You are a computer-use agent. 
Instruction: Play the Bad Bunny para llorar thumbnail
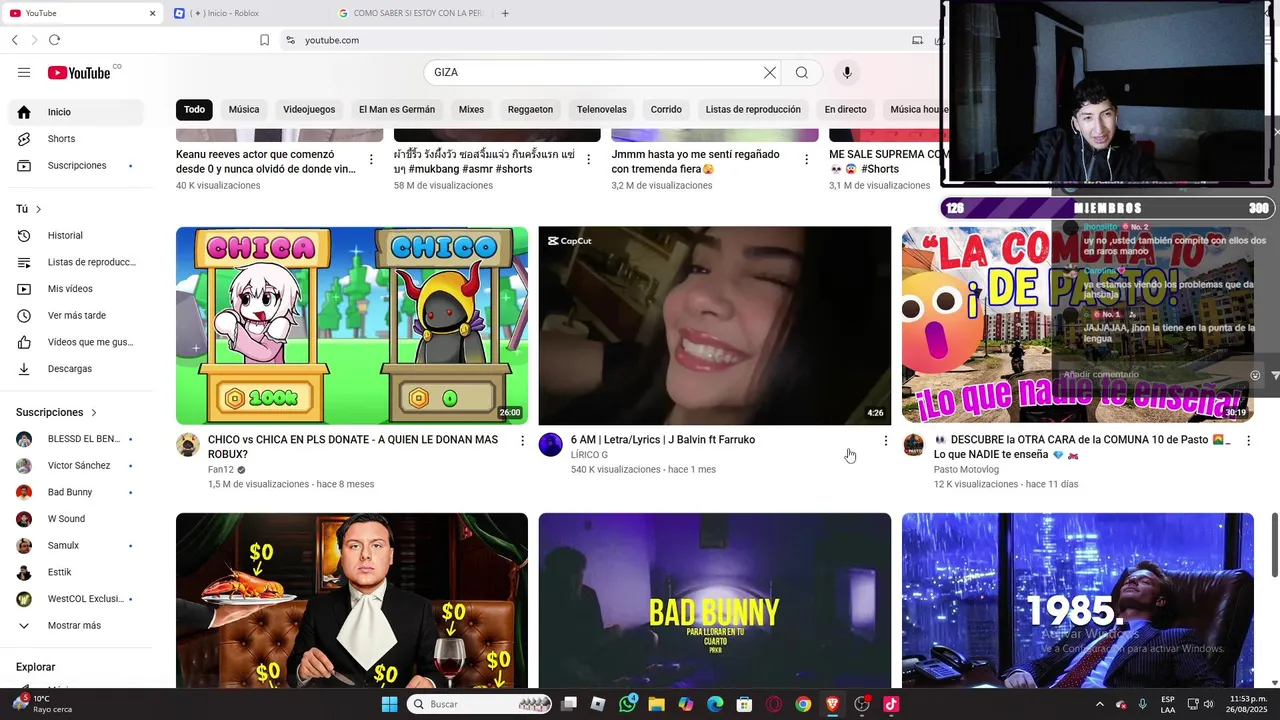click(715, 600)
